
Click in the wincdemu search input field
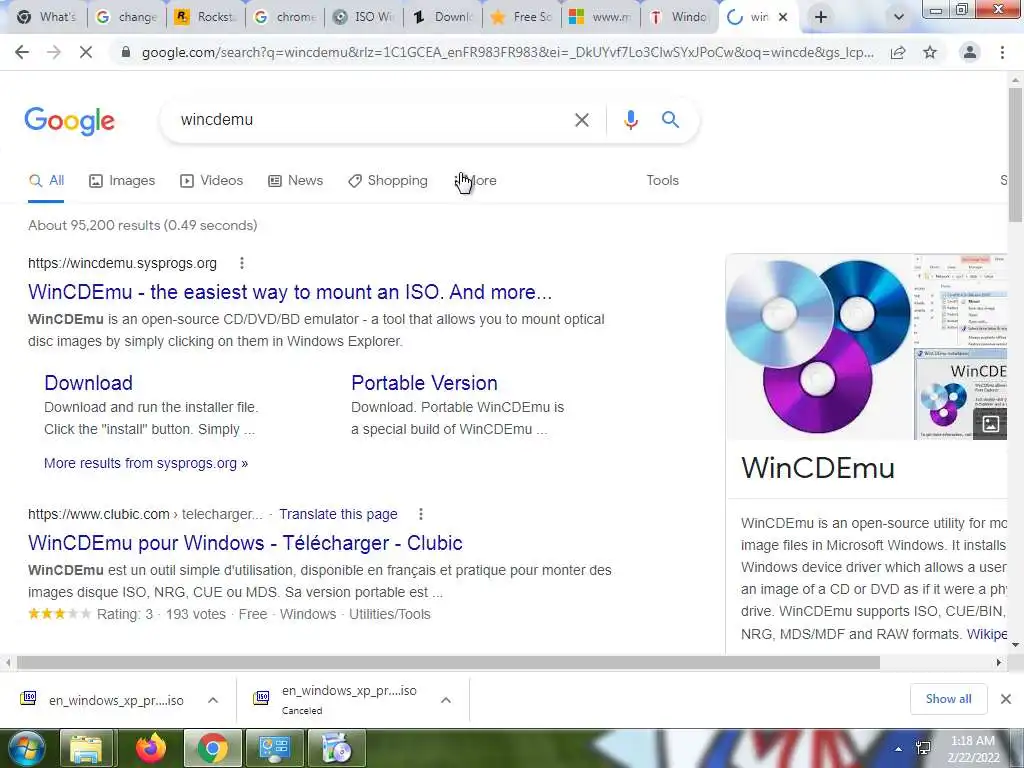[x=372, y=120]
